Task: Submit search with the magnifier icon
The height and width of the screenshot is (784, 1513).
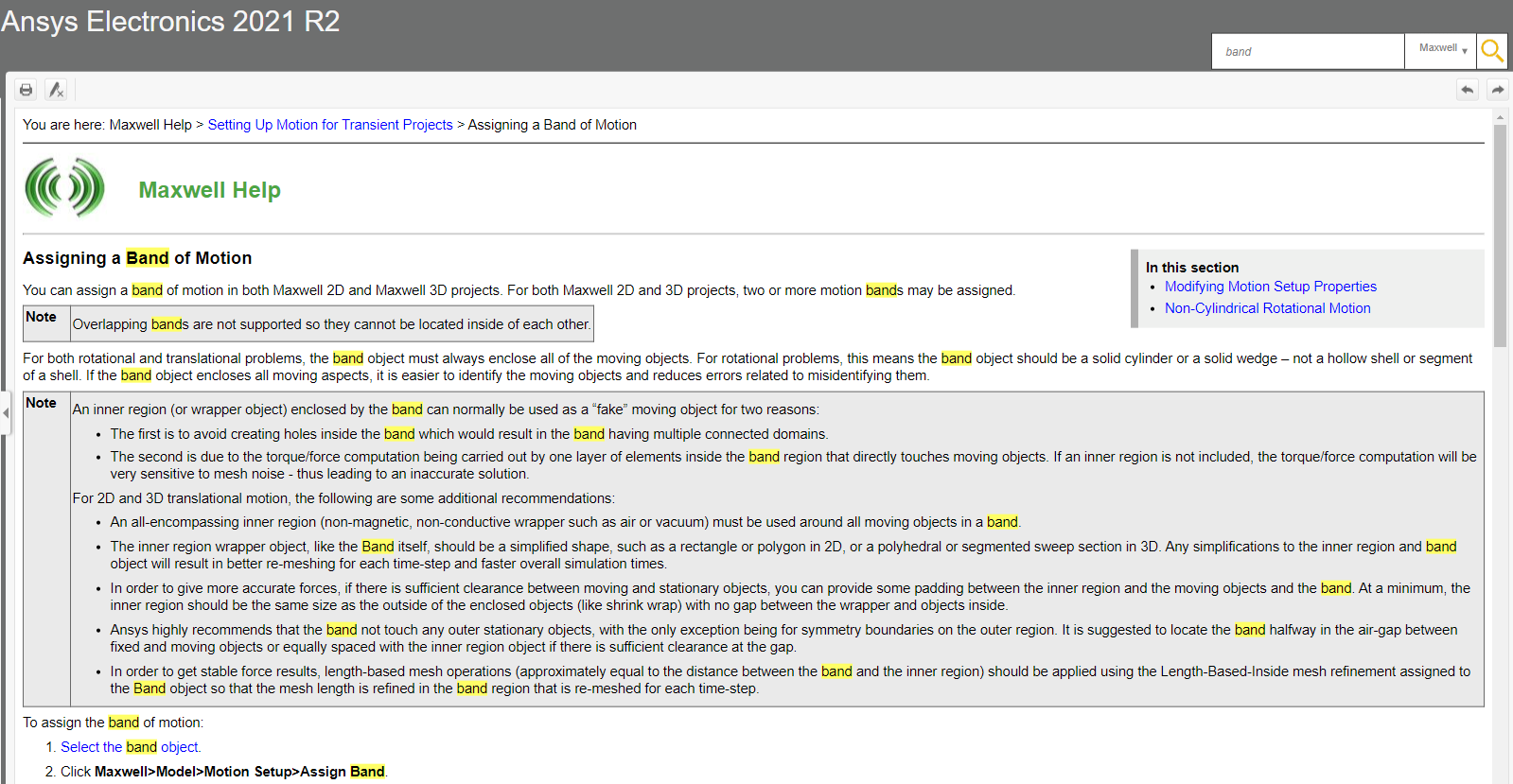Action: [1492, 51]
